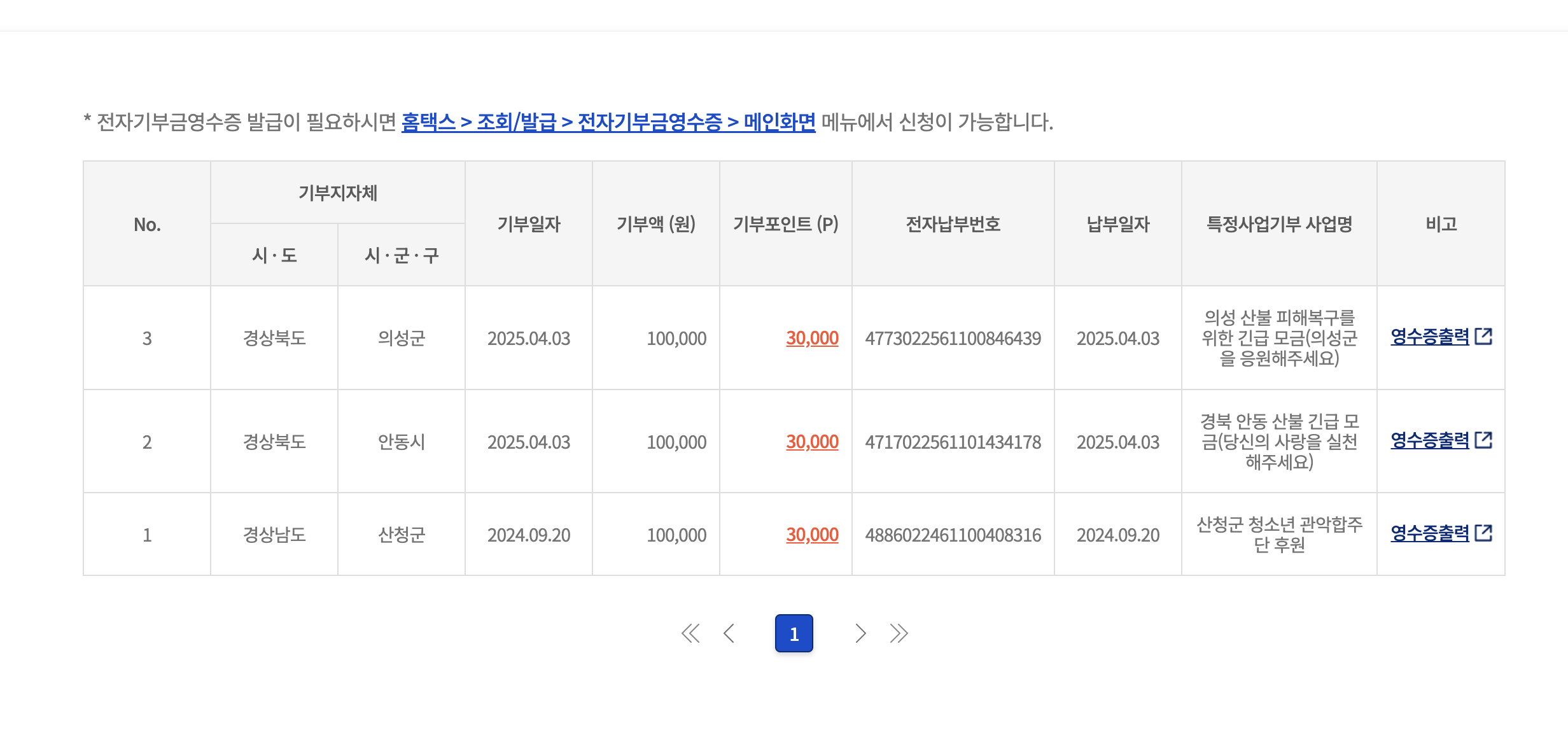Click 30,000 points link in 산청군 row
This screenshot has height=737, width=1568.
(x=812, y=535)
